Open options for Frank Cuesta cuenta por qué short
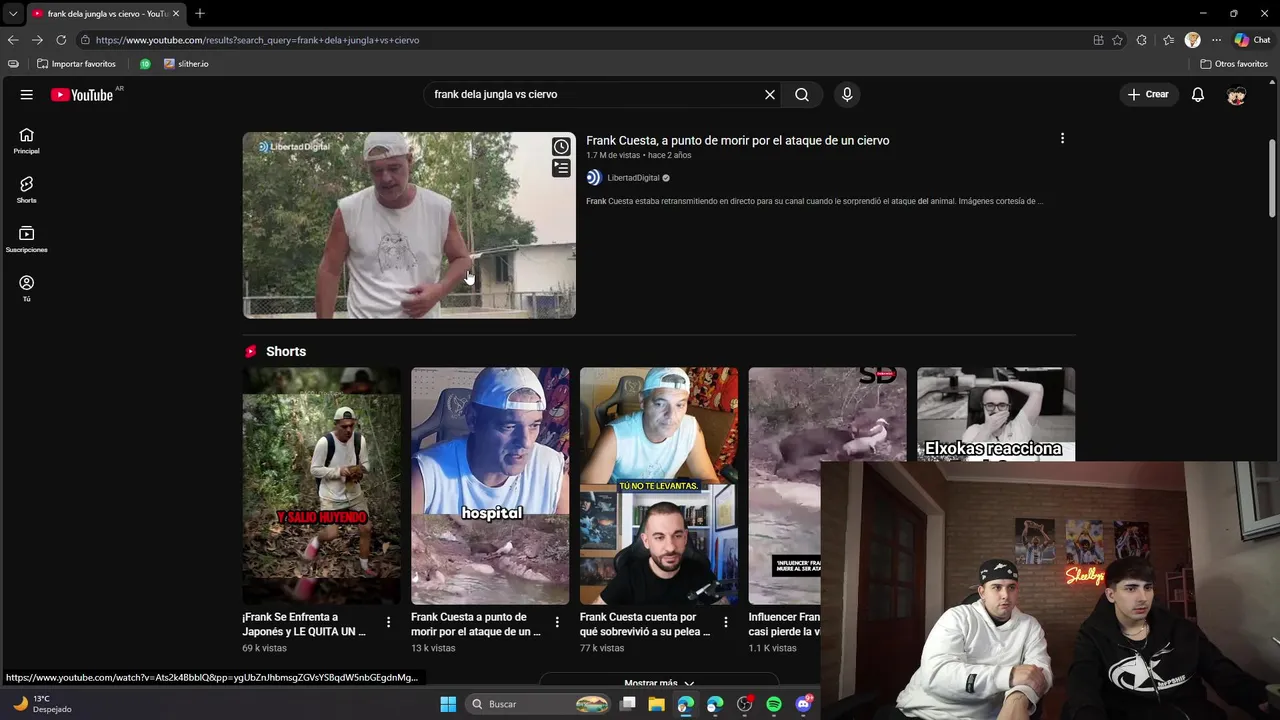 click(x=726, y=622)
